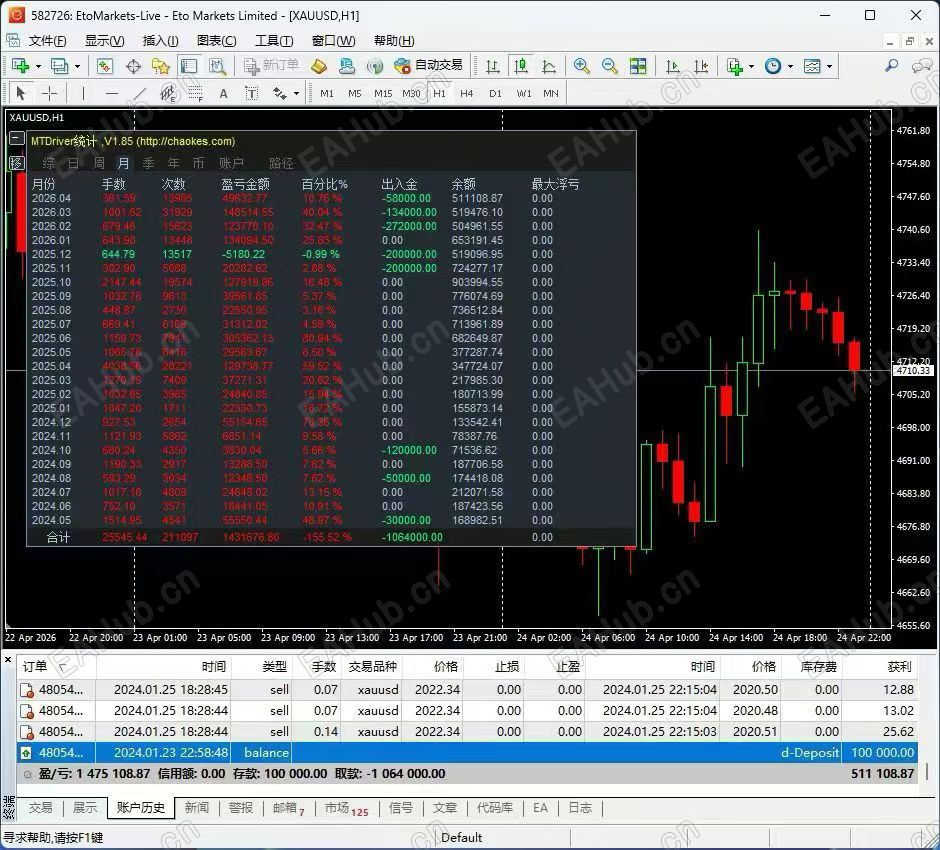
Task: Collapse the MTDriver statistics panel
Action: 16,139
